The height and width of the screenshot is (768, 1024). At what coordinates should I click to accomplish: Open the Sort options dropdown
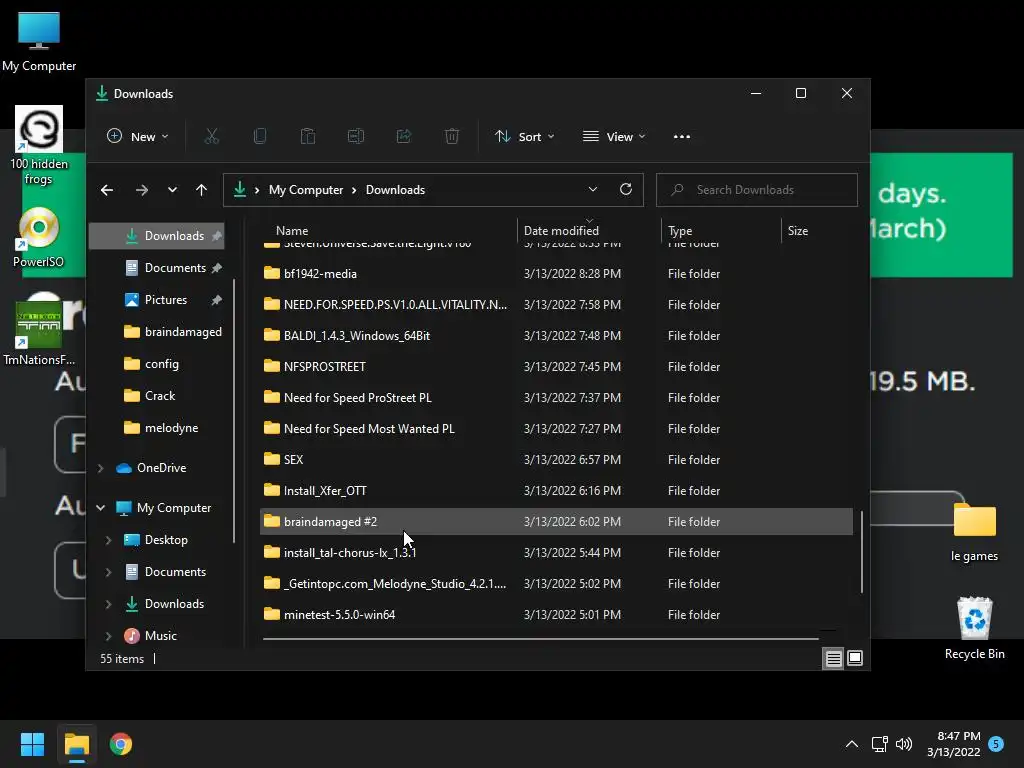click(524, 136)
